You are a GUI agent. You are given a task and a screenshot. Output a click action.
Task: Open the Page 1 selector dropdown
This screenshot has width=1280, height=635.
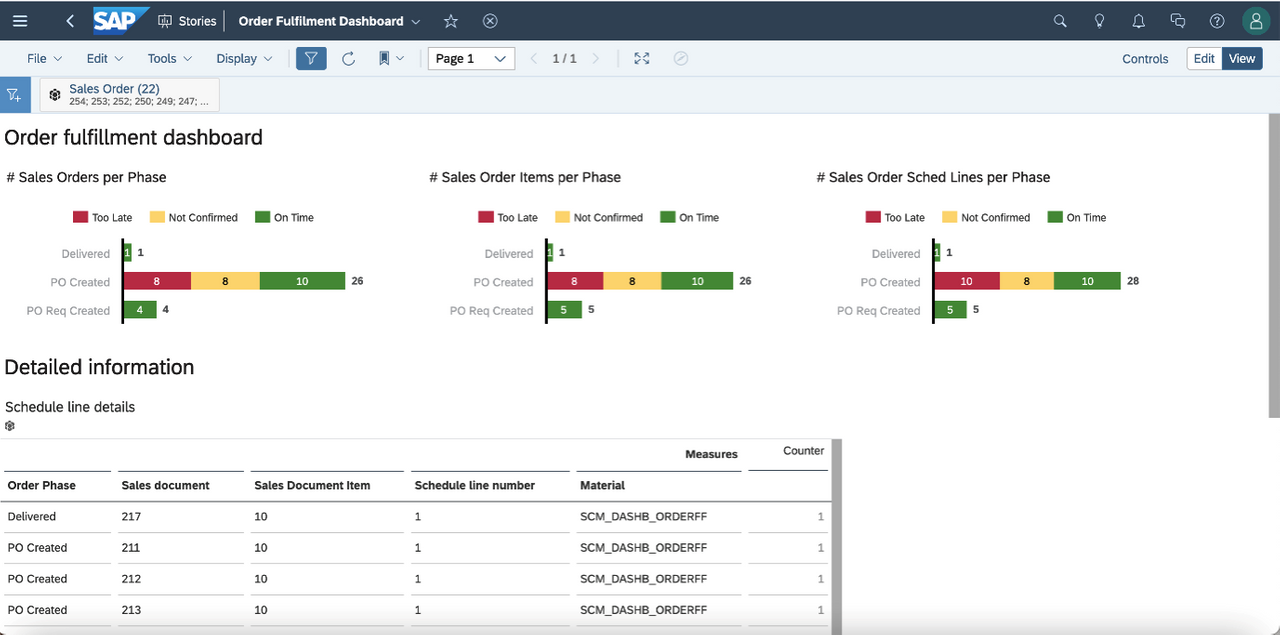pyautogui.click(x=471, y=58)
